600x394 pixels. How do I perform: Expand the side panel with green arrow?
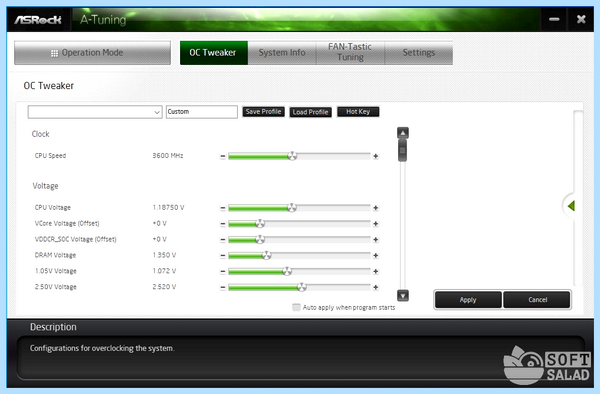571,206
